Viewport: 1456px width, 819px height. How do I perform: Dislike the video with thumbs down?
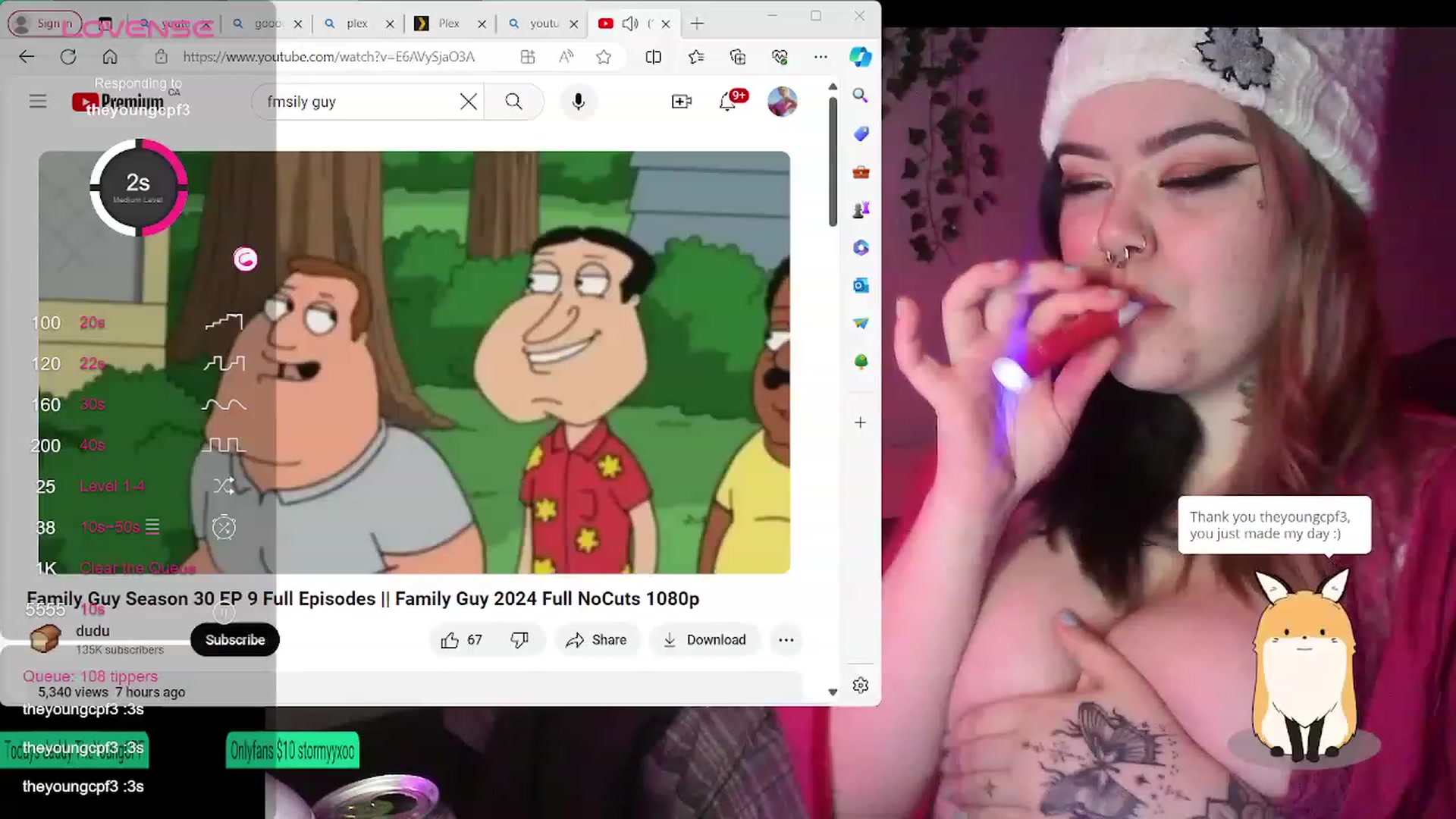[x=519, y=640]
